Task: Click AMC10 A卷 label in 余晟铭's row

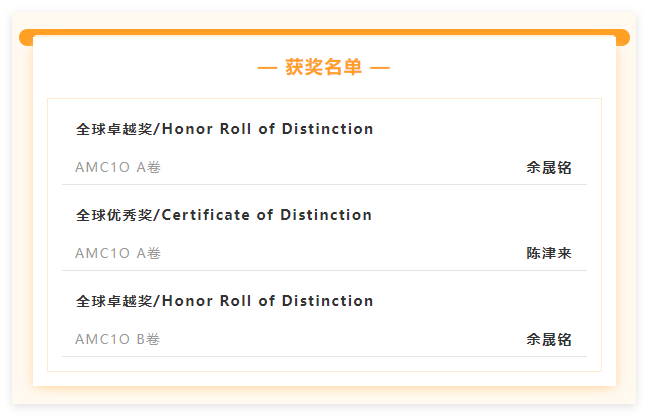Action: pyautogui.click(x=118, y=167)
